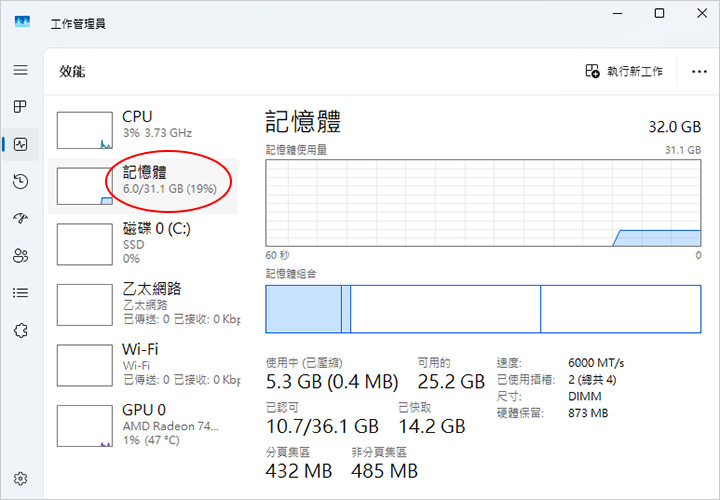Click the GPU 0 mini graph thumbnail
Image resolution: width=720 pixels, height=500 pixels.
[84, 426]
